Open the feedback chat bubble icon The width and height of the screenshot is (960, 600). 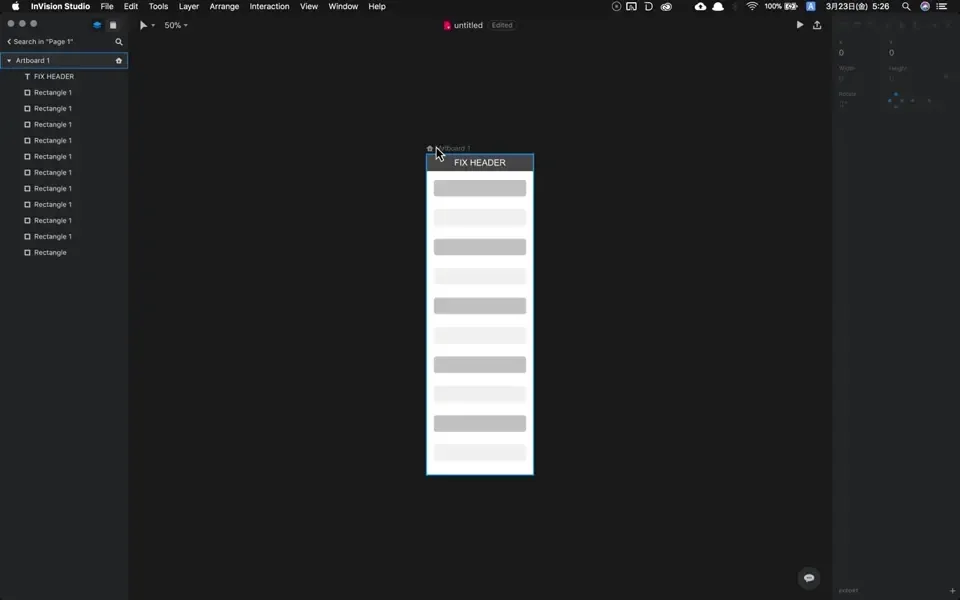pos(809,578)
